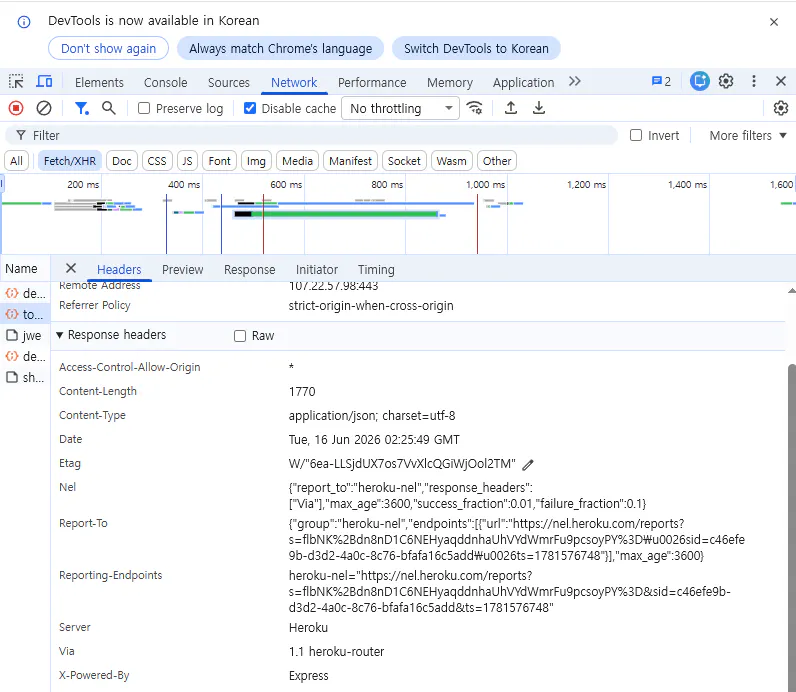This screenshot has height=692, width=796.
Task: Open the Initiator tab of the request
Action: 317,270
